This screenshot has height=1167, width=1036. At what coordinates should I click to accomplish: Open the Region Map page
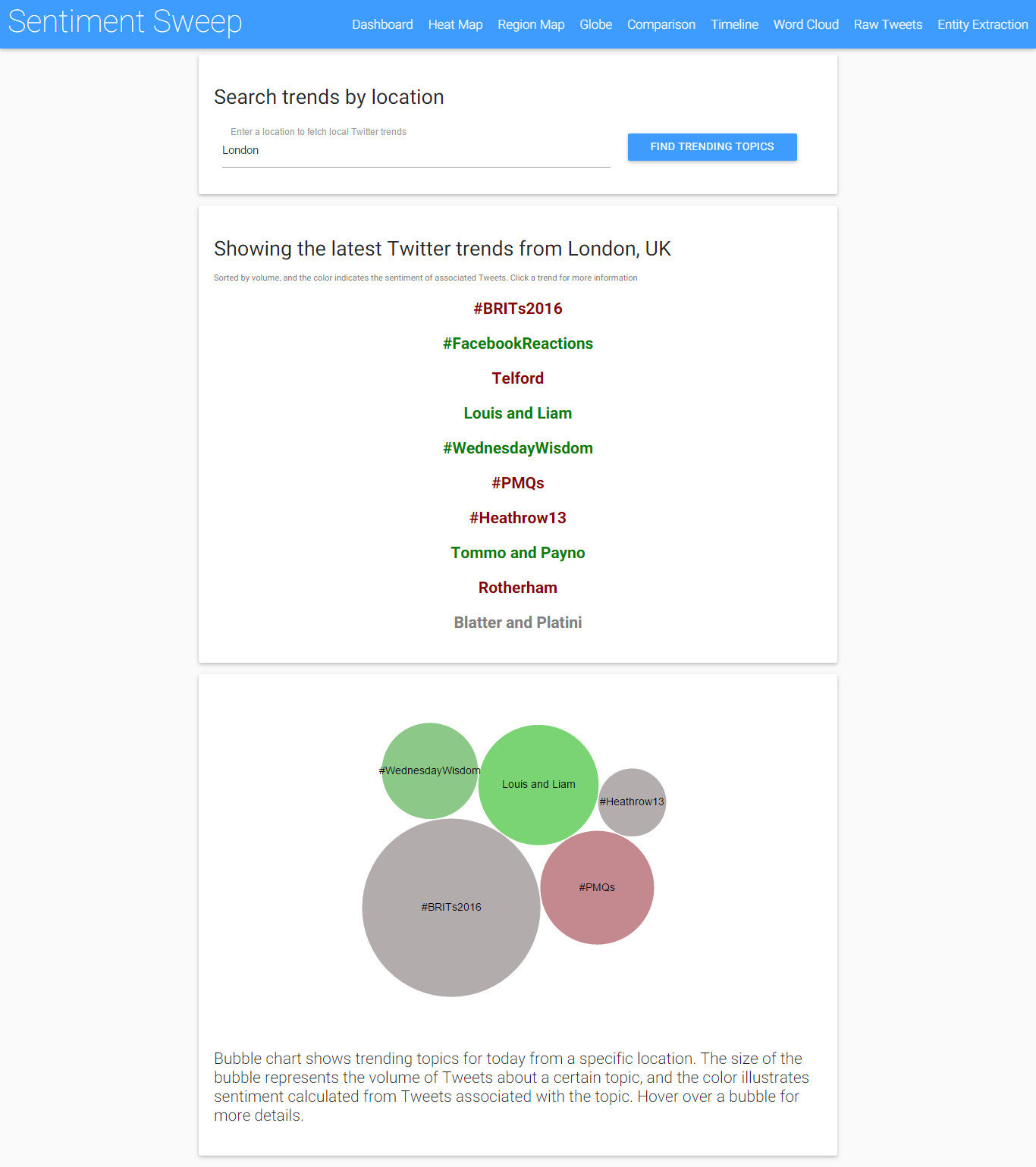click(x=531, y=24)
